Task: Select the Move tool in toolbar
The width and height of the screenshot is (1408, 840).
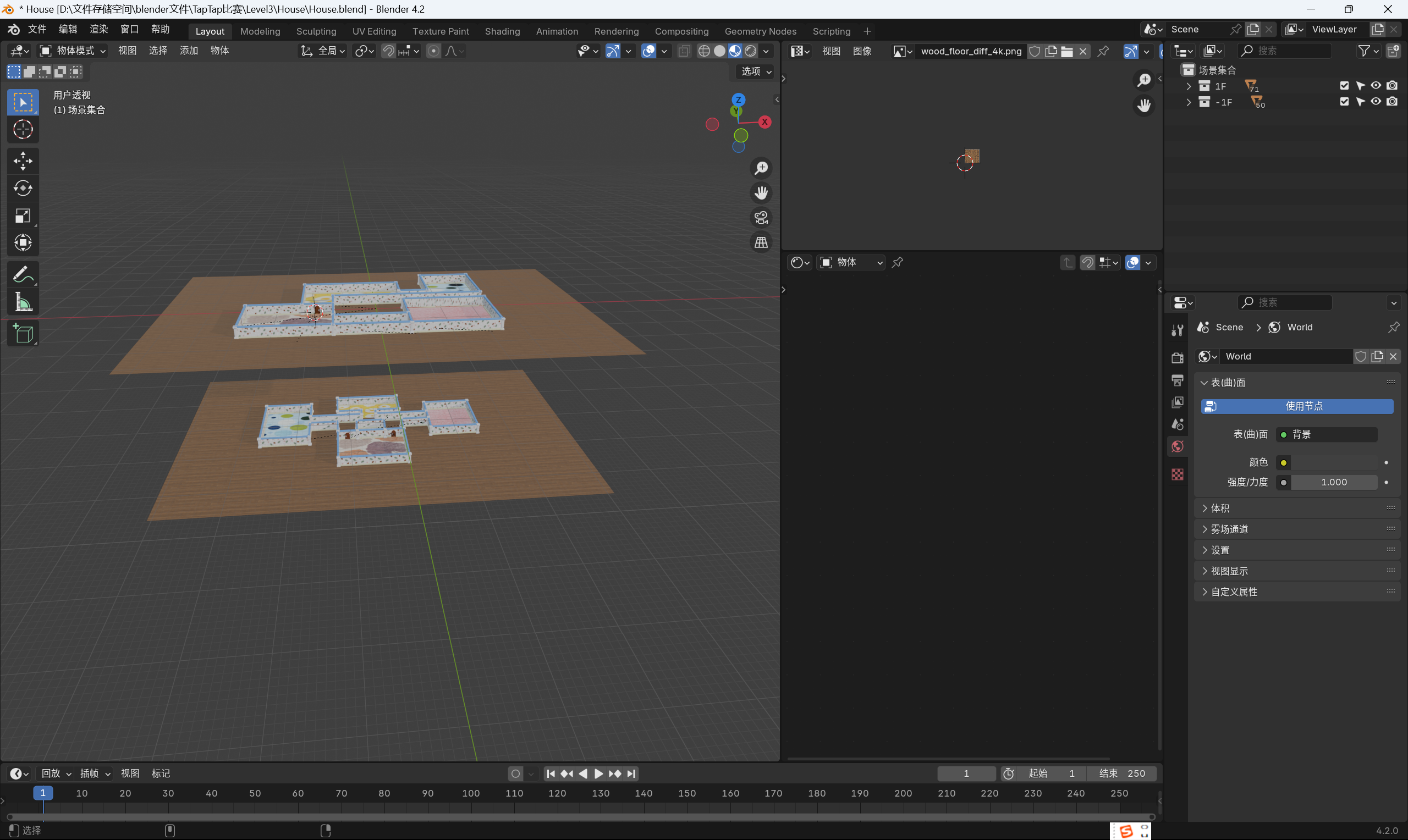Action: (23, 161)
